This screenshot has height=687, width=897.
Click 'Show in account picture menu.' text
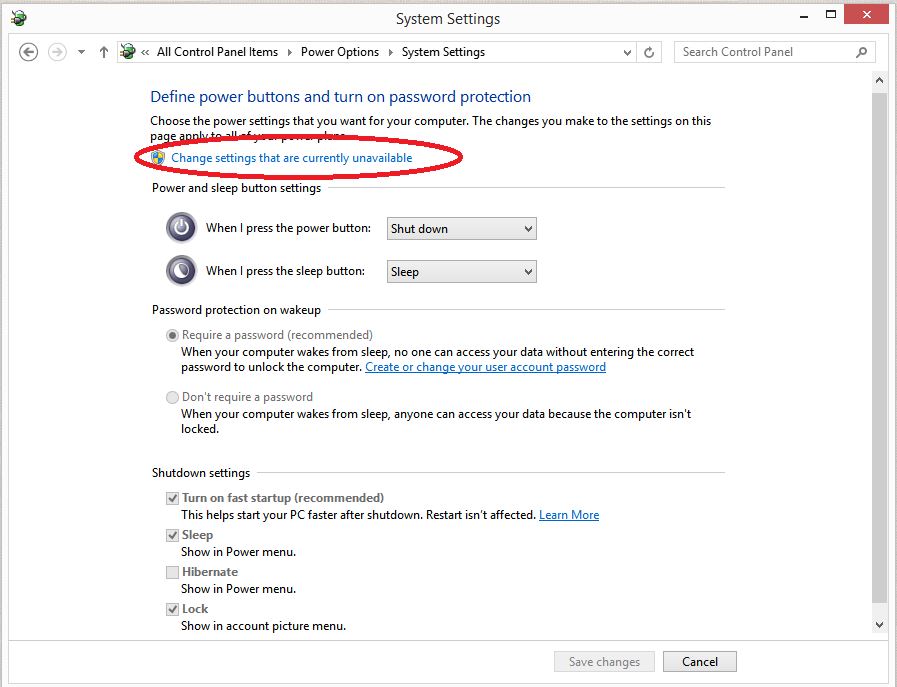coord(264,626)
